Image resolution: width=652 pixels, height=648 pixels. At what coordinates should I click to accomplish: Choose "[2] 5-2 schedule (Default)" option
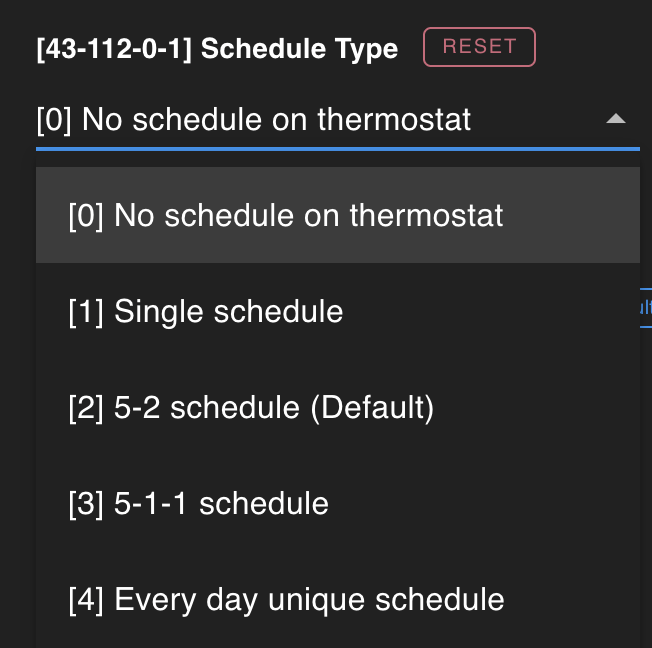(251, 408)
